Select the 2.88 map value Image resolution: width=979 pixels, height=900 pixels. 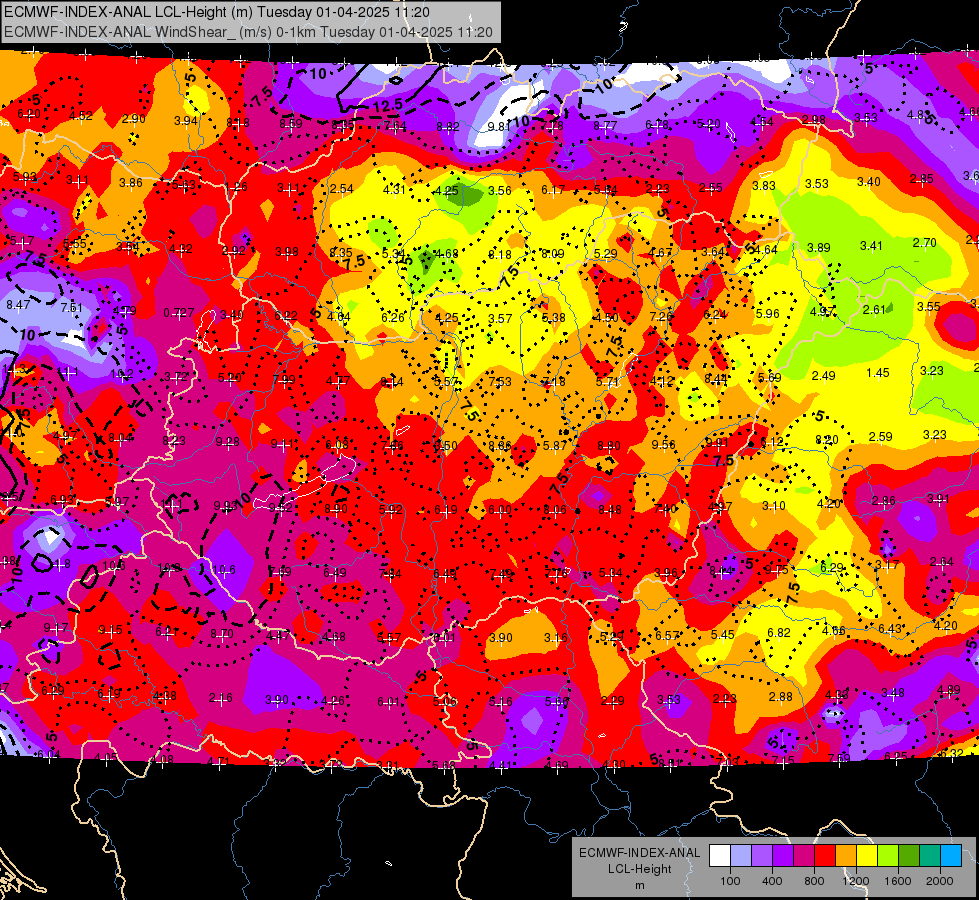(780, 696)
